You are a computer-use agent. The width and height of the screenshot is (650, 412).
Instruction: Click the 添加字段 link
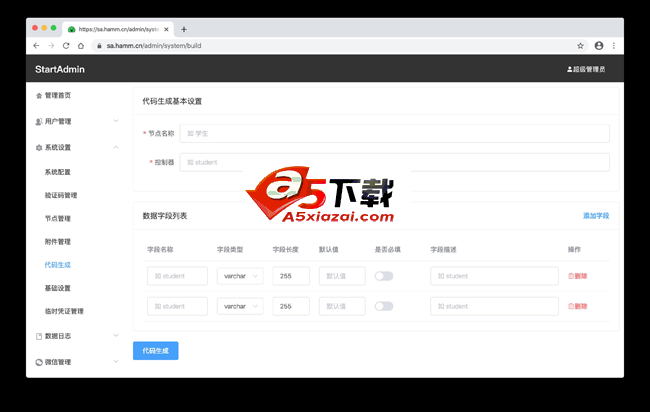pyautogui.click(x=596, y=216)
